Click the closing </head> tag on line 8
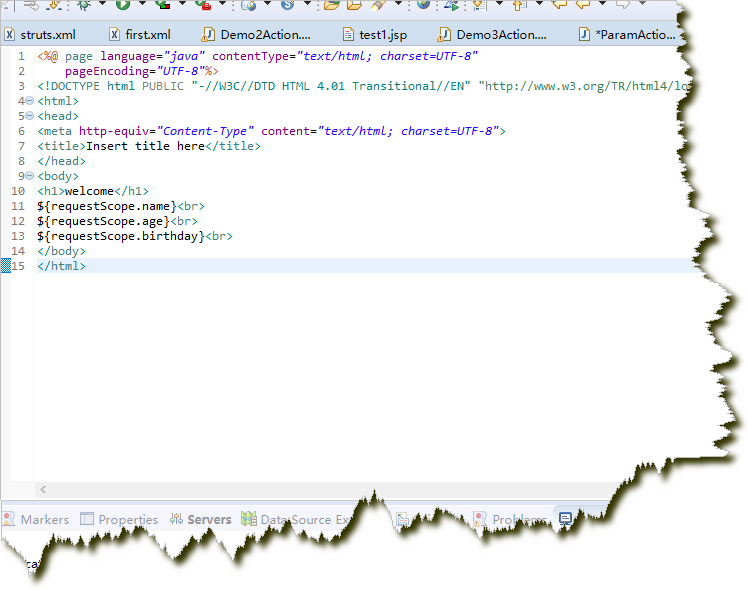 [x=62, y=161]
